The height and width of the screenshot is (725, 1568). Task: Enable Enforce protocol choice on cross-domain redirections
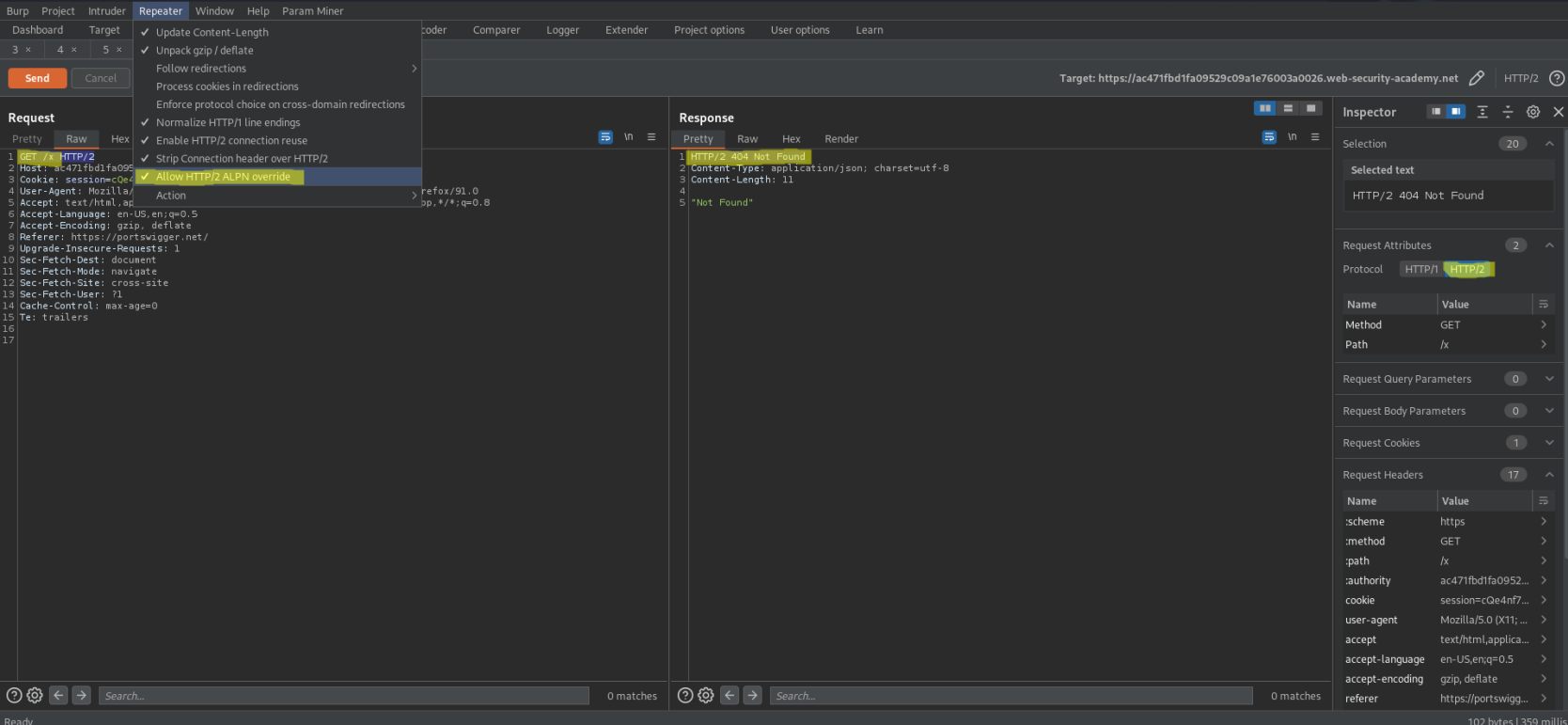coord(277,104)
